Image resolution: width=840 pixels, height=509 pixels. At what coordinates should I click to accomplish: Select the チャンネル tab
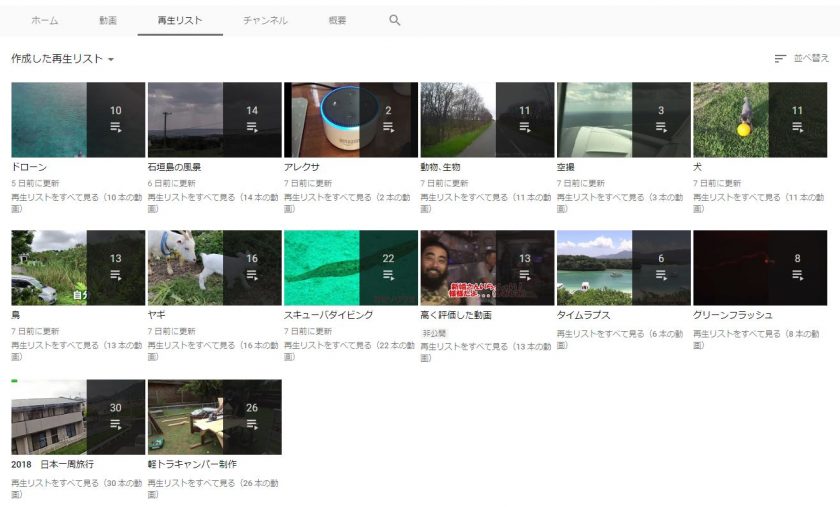(265, 20)
